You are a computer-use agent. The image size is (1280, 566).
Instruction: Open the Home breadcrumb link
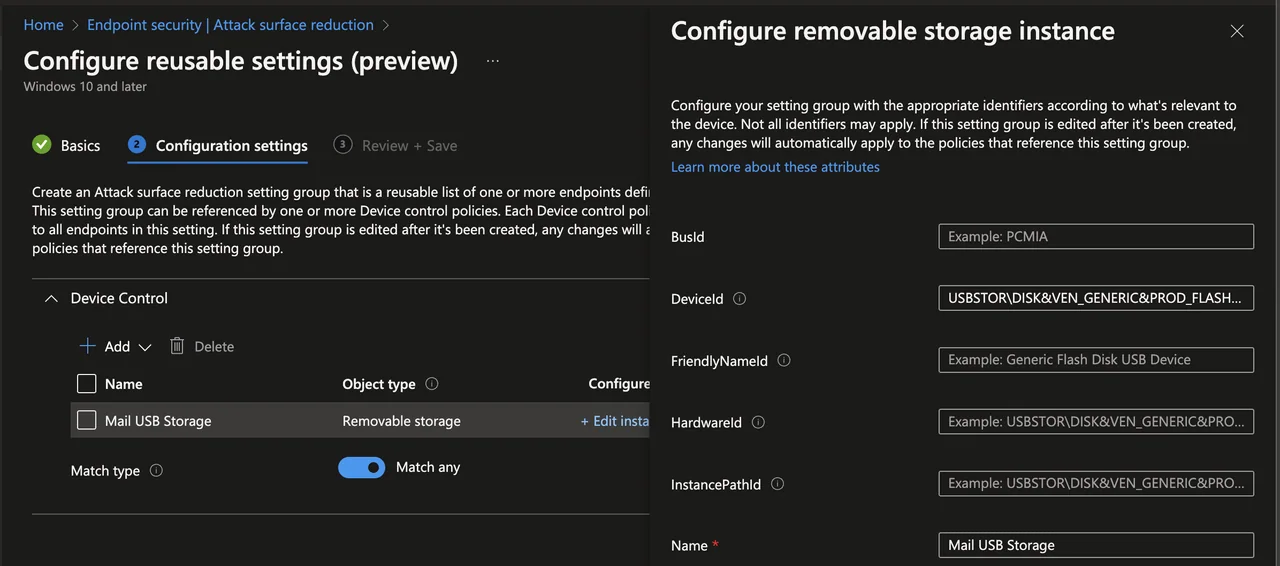point(43,25)
